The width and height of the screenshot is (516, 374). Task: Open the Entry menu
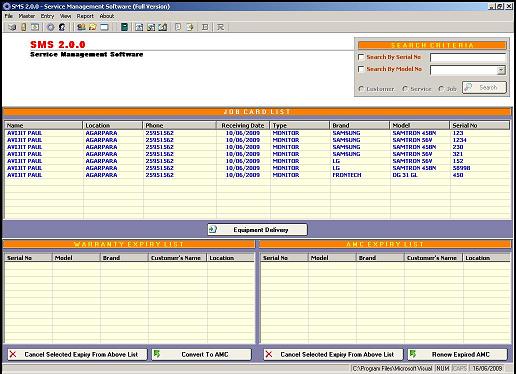pyautogui.click(x=47, y=16)
